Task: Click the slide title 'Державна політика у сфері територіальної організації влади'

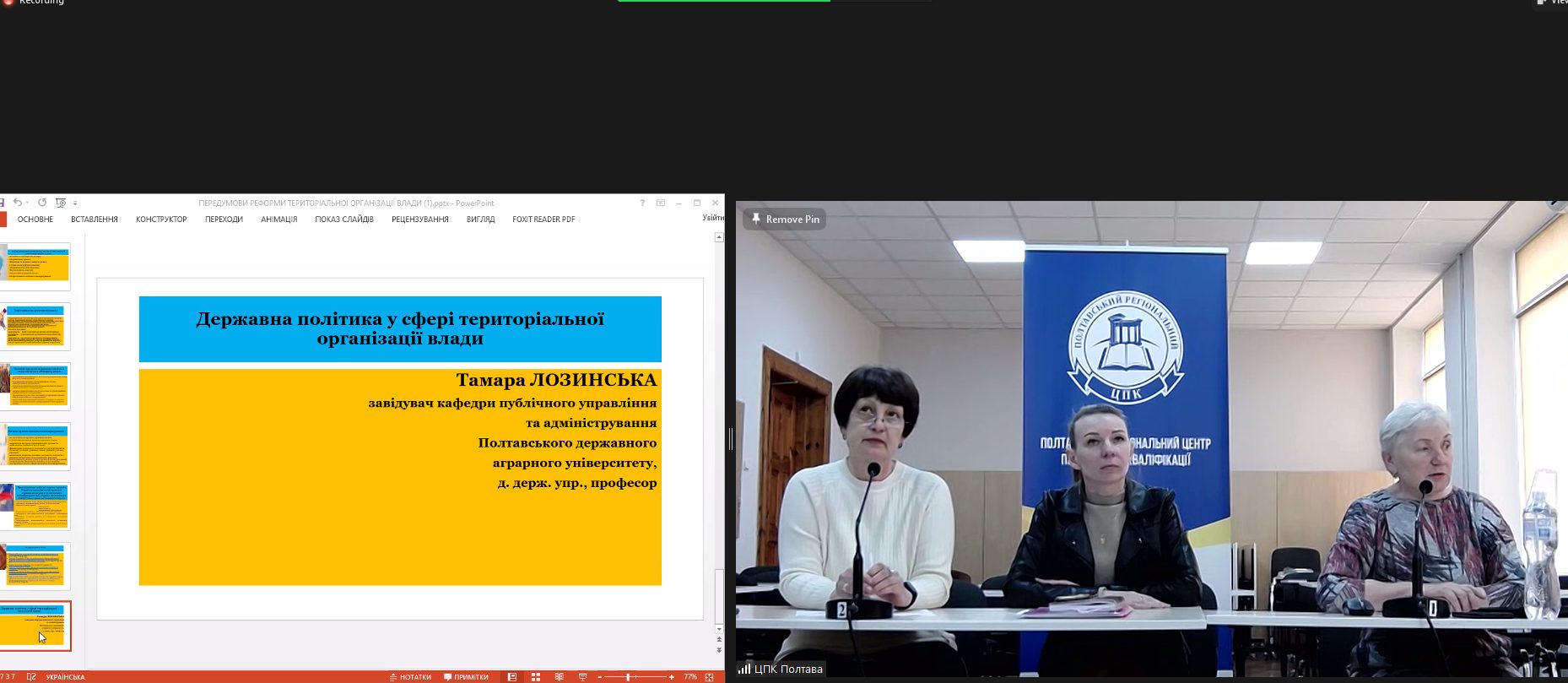Action: tap(400, 328)
